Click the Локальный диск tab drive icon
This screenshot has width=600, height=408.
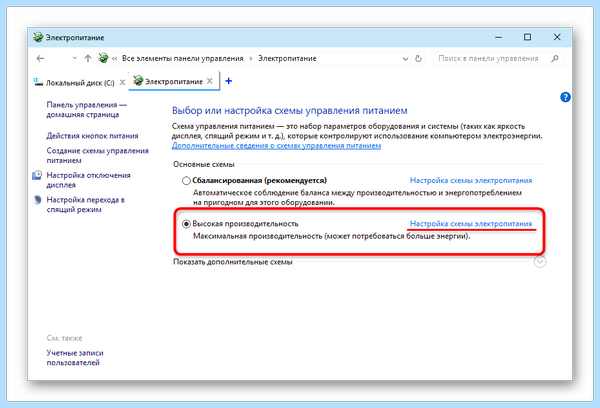[x=38, y=82]
